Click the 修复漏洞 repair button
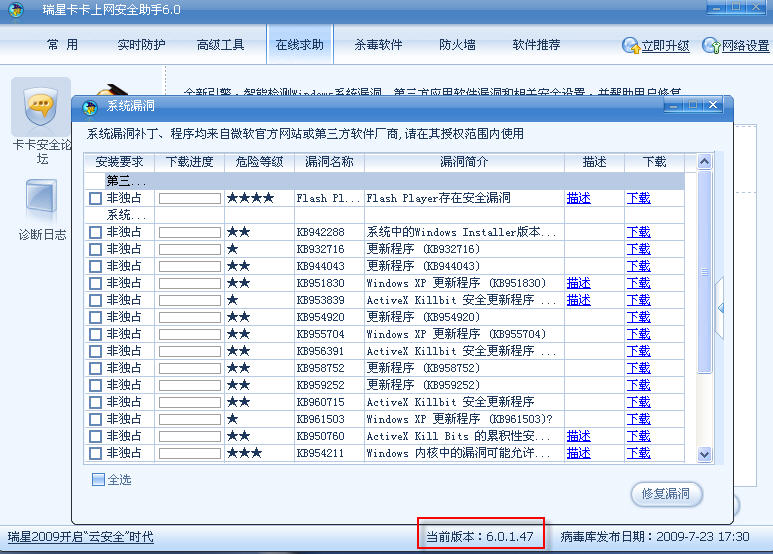773x554 pixels. tap(667, 493)
